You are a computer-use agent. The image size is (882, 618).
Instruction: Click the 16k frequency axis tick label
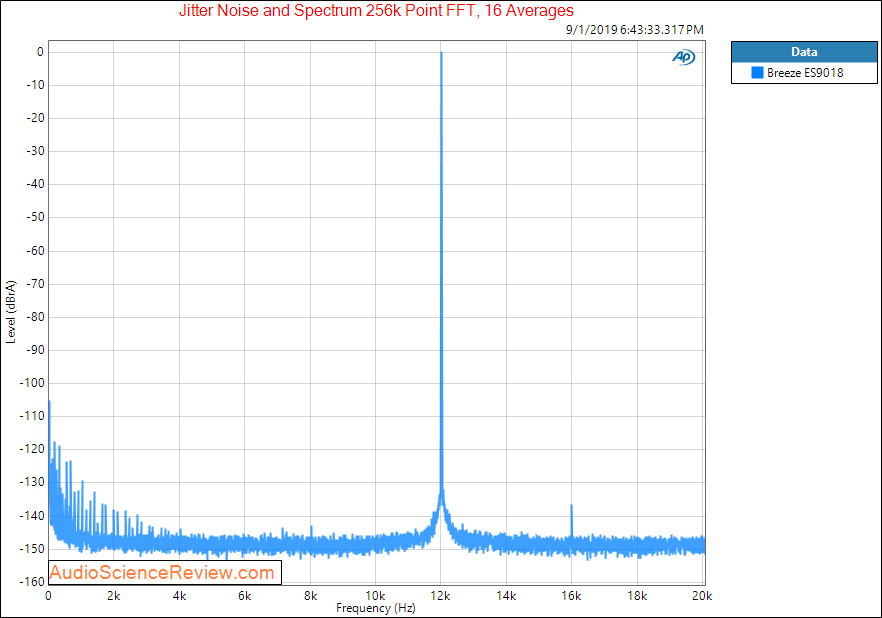click(572, 596)
